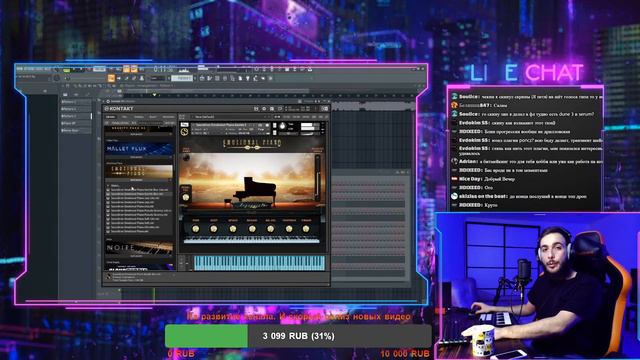Select the Expert tab in Kontakt
The width and height of the screenshot is (640, 360).
153,117
